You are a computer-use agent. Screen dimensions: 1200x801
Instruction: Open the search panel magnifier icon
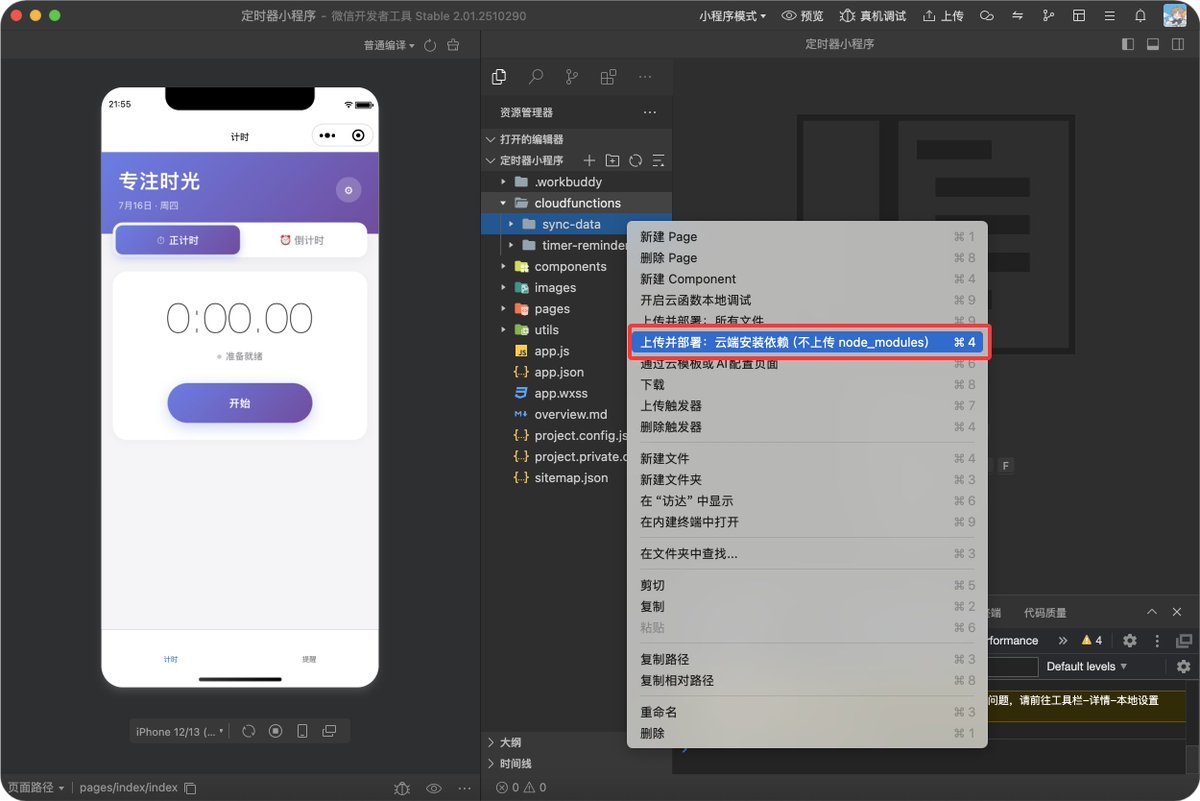coord(536,77)
